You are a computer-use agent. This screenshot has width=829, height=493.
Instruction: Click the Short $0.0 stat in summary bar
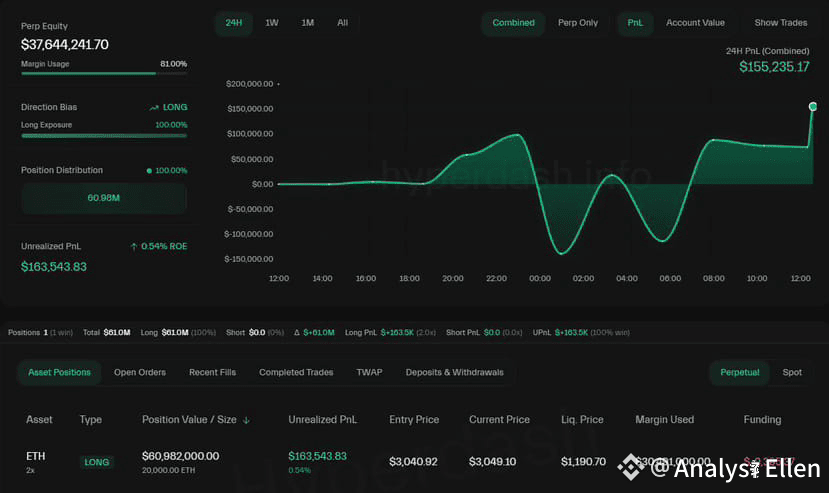coord(255,333)
